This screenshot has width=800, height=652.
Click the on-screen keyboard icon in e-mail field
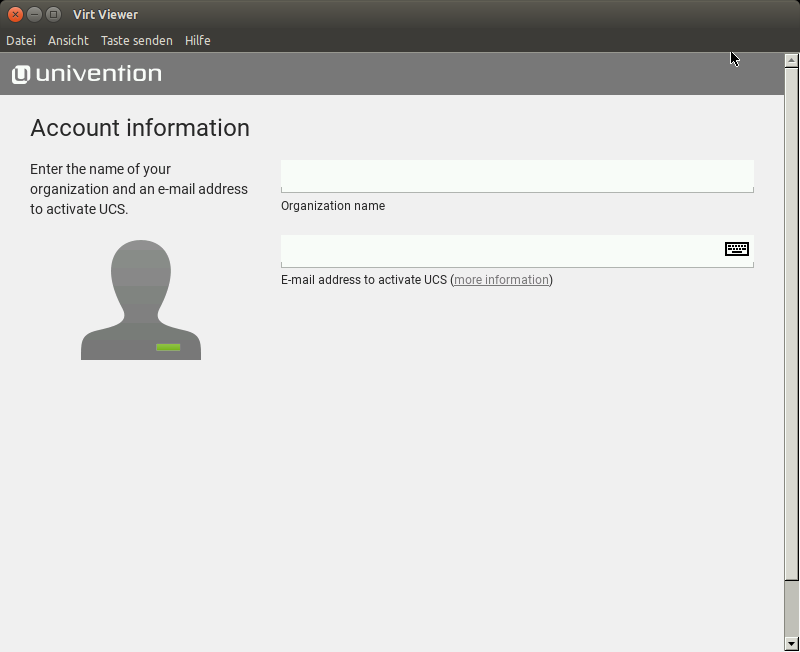coord(737,249)
